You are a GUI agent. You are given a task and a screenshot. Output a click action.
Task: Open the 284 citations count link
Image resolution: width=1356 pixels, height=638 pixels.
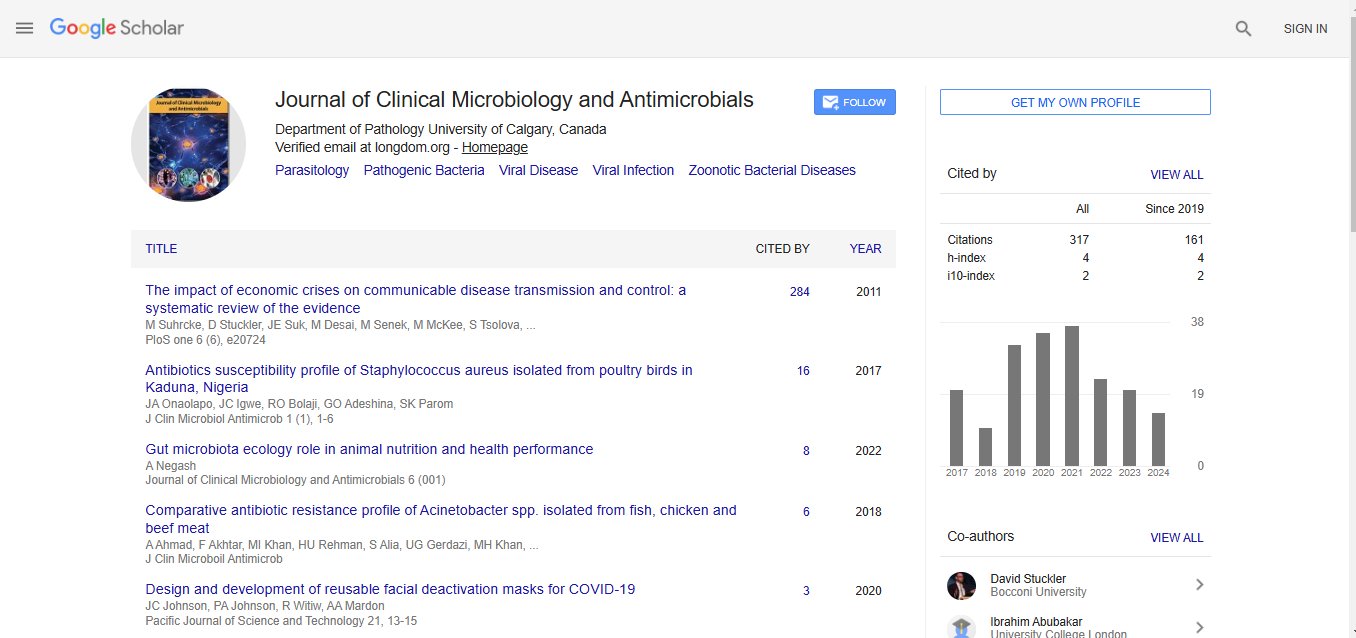(799, 292)
